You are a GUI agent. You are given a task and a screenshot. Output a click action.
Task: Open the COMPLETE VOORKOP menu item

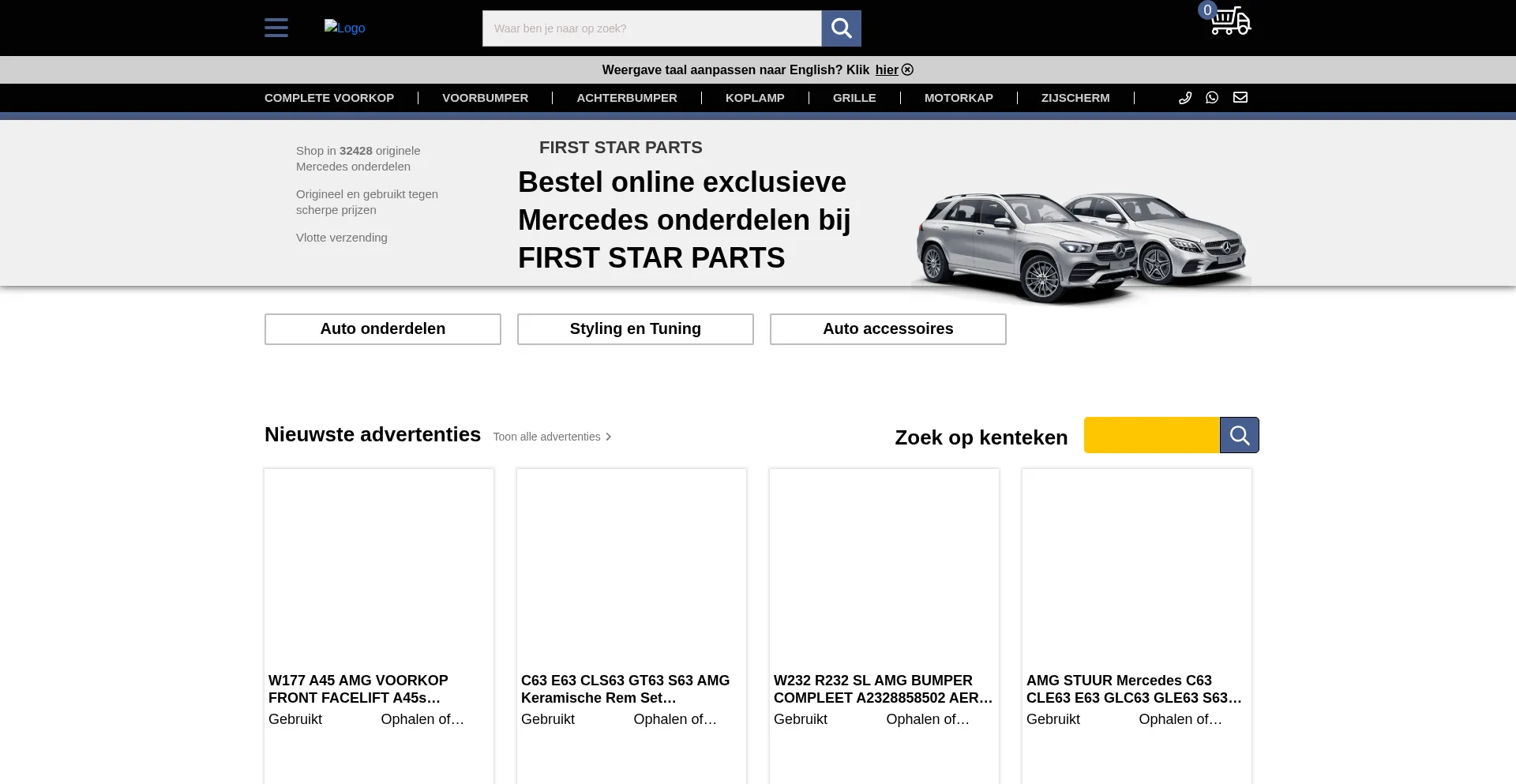329,98
